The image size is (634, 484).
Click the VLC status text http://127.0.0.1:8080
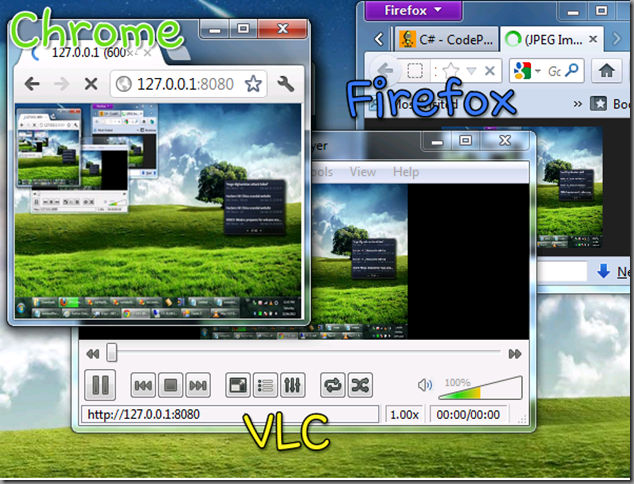[144, 414]
